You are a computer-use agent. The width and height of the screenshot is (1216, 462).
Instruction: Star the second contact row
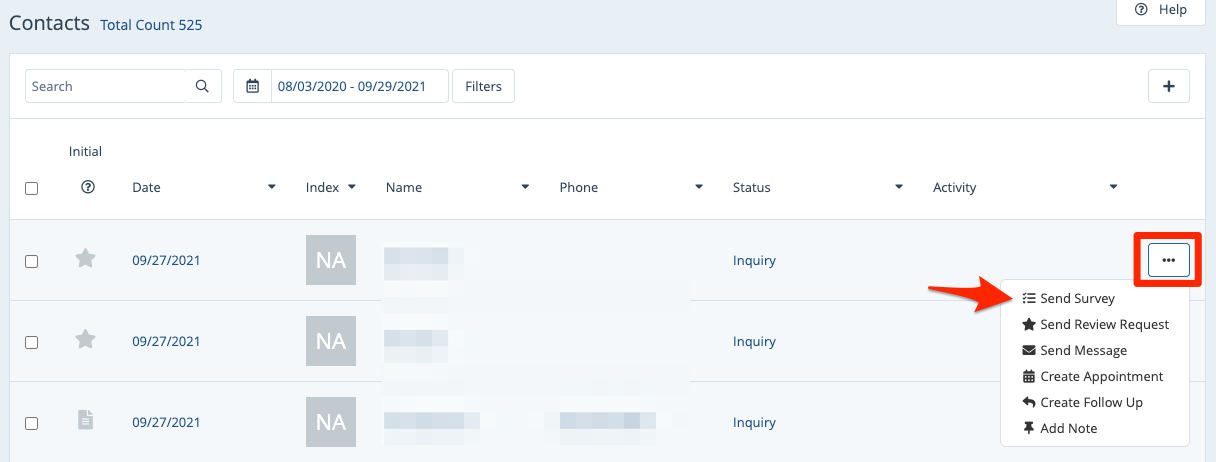click(86, 340)
